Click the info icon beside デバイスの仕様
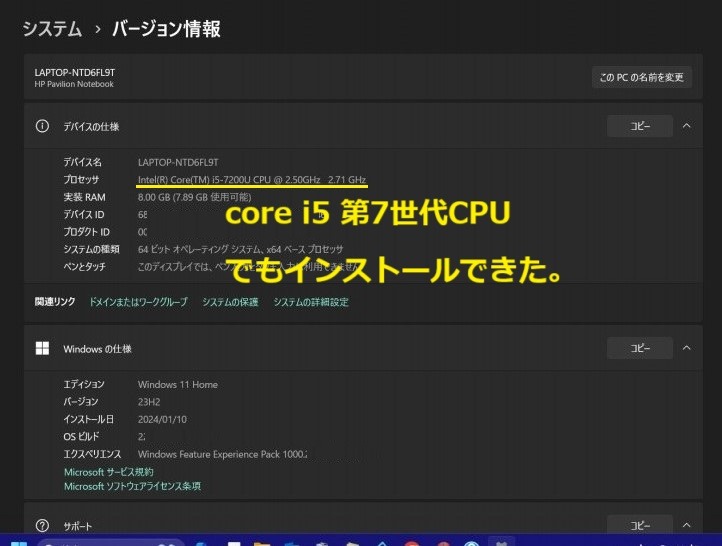This screenshot has width=722, height=546. [x=42, y=126]
